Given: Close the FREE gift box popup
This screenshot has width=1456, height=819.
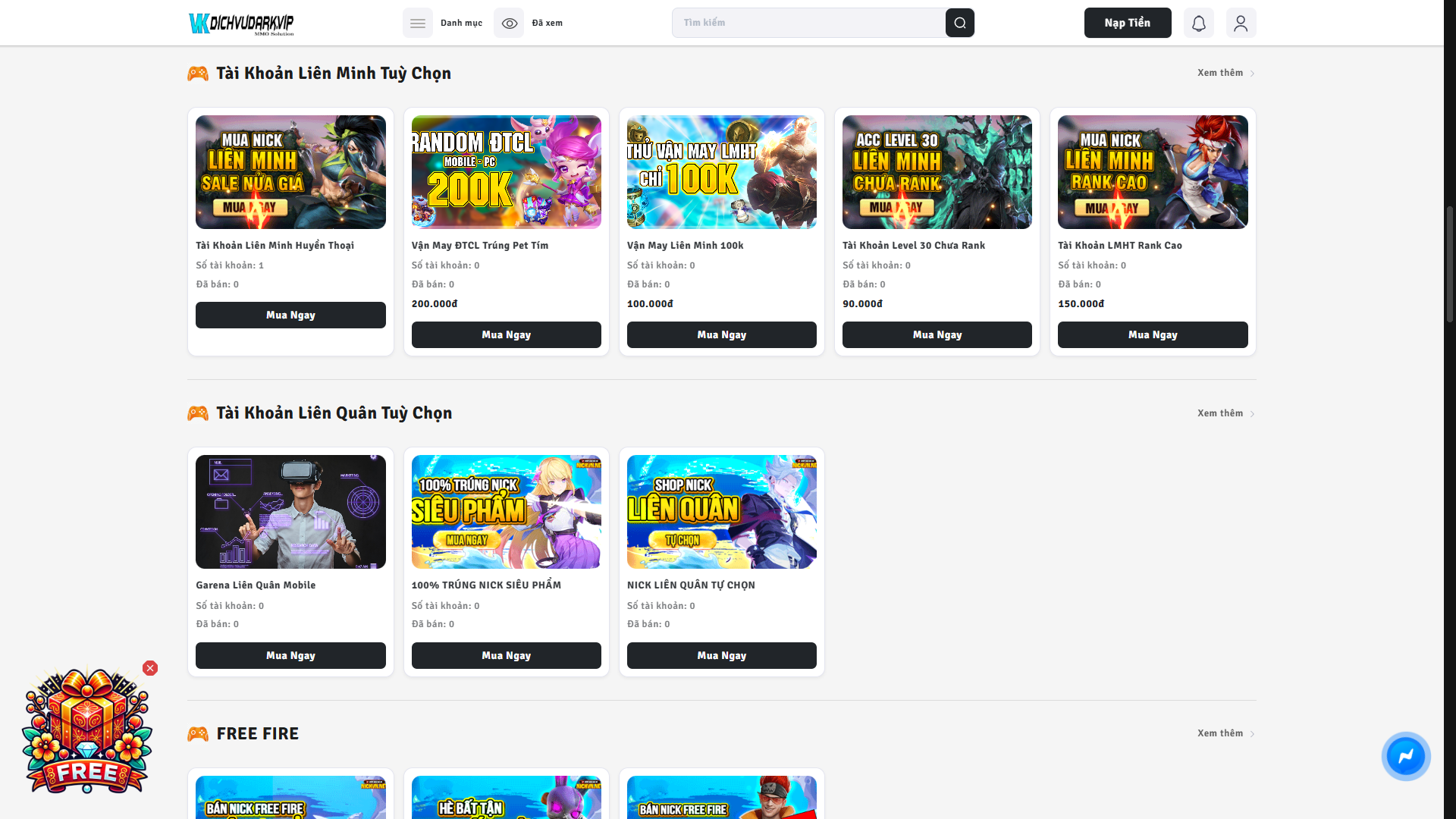Looking at the screenshot, I should tap(150, 668).
